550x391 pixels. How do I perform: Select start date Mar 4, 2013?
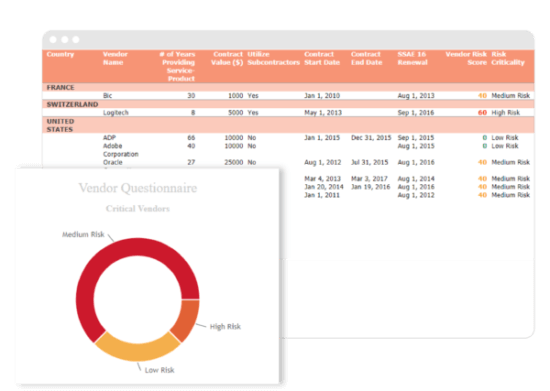[x=322, y=179]
